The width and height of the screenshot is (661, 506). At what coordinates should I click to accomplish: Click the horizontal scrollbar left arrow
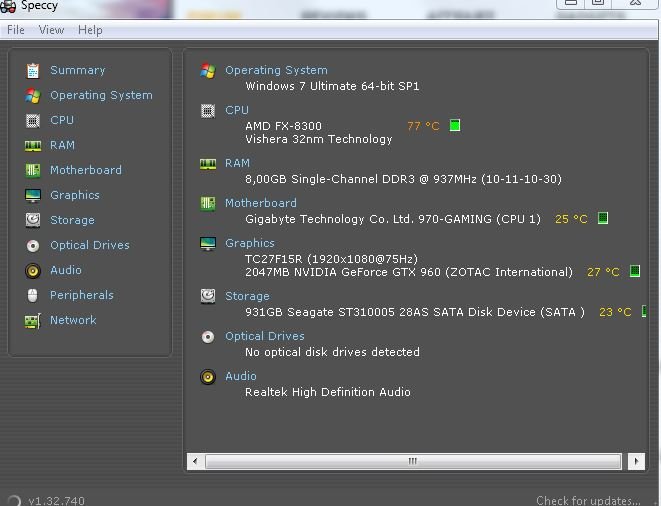195,461
